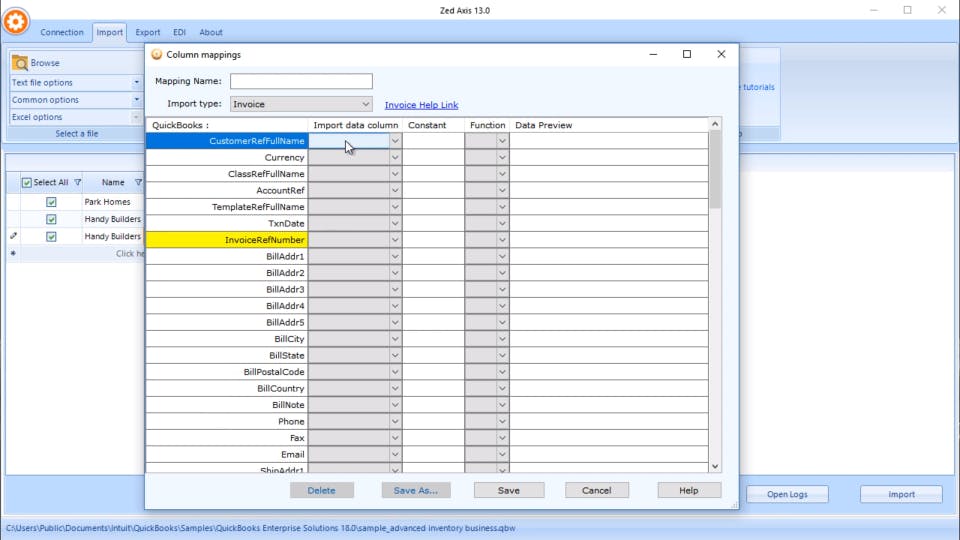The image size is (960, 540).
Task: Uncheck the last Handy Builders checkbox
Action: point(51,236)
